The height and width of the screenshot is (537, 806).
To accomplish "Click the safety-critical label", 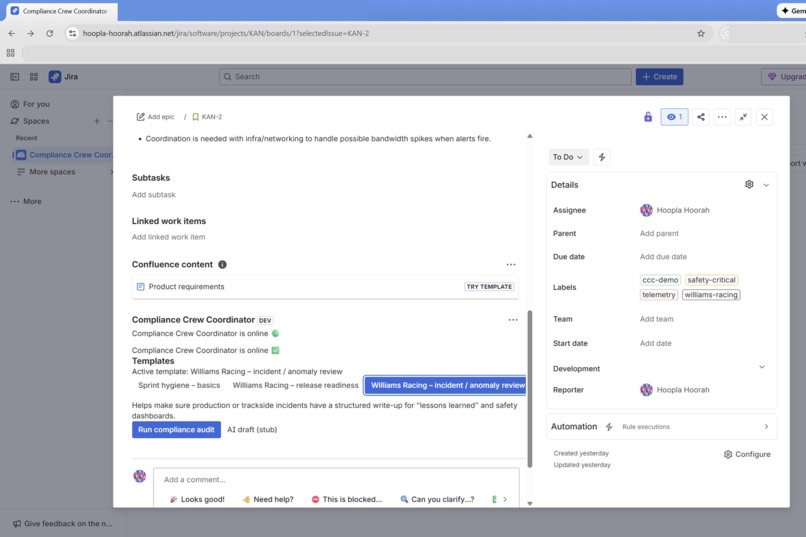I will [x=711, y=280].
